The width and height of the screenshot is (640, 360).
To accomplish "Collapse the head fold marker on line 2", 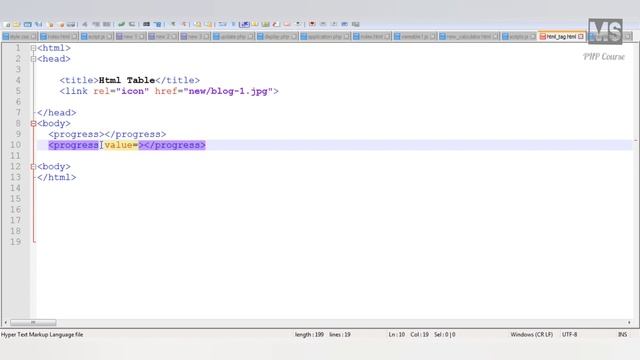I will click(x=33, y=59).
